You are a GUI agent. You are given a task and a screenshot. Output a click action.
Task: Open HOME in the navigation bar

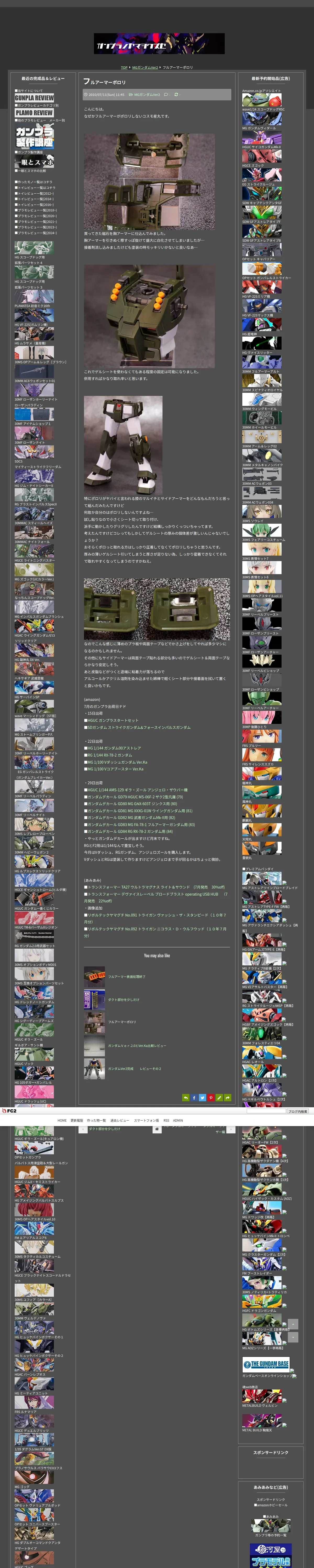coord(62,1120)
